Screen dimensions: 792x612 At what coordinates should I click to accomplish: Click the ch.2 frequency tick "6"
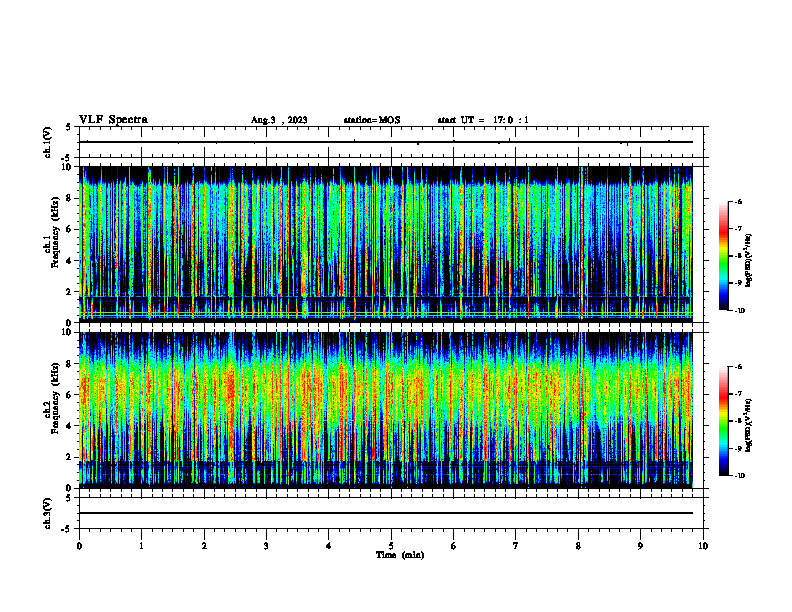point(70,395)
